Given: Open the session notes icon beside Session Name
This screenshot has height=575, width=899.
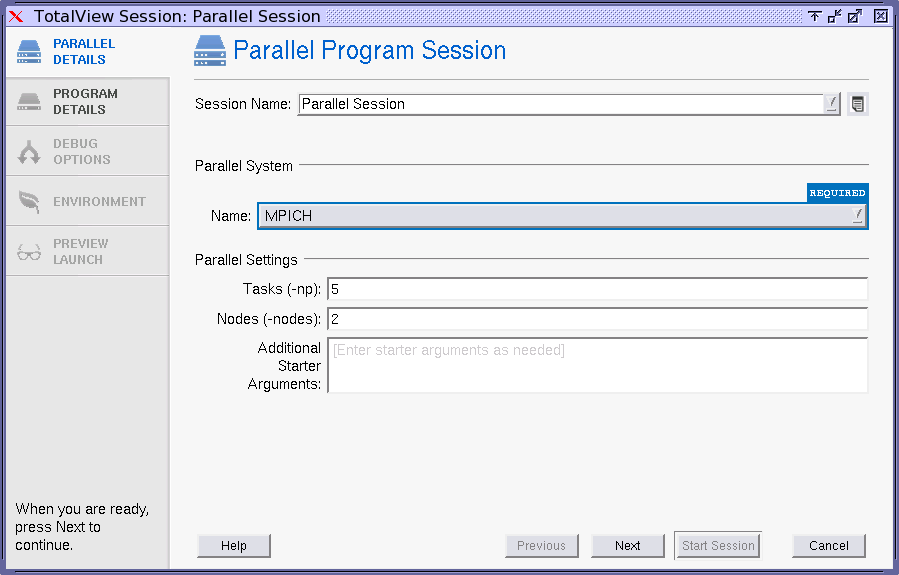Looking at the screenshot, I should point(857,104).
